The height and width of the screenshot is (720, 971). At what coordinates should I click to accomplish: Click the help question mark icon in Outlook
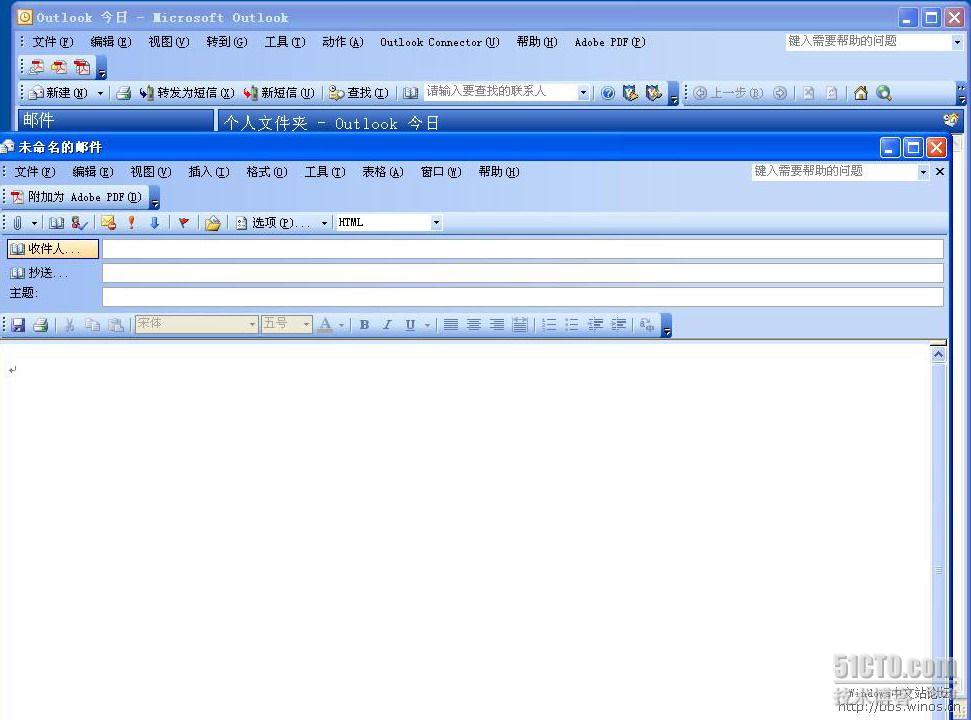[x=607, y=93]
